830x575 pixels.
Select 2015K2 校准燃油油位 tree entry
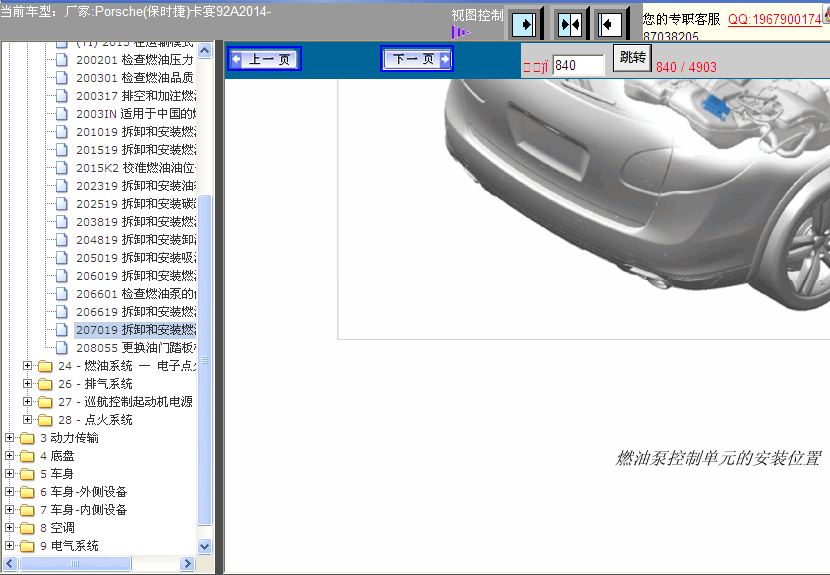pos(135,168)
